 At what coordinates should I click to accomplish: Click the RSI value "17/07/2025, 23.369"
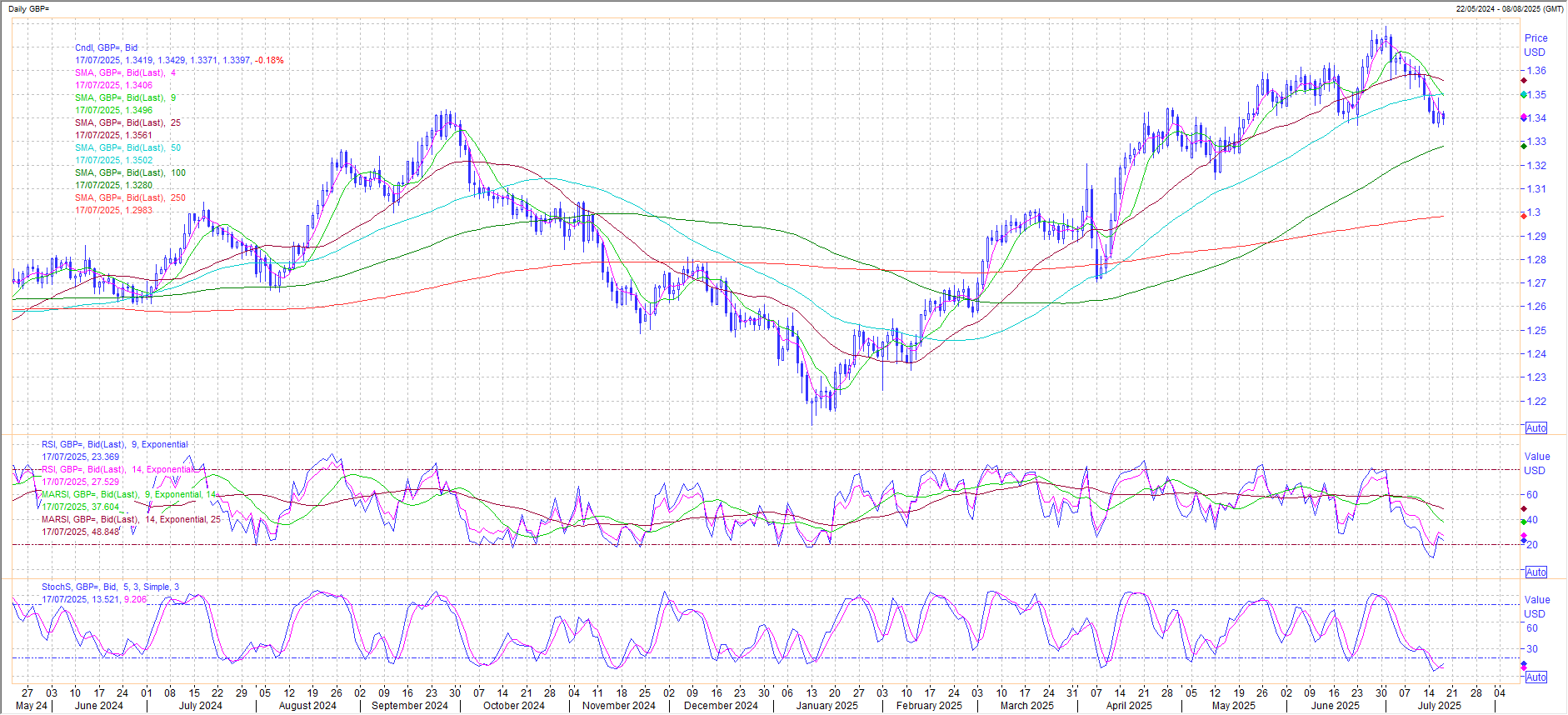(80, 457)
